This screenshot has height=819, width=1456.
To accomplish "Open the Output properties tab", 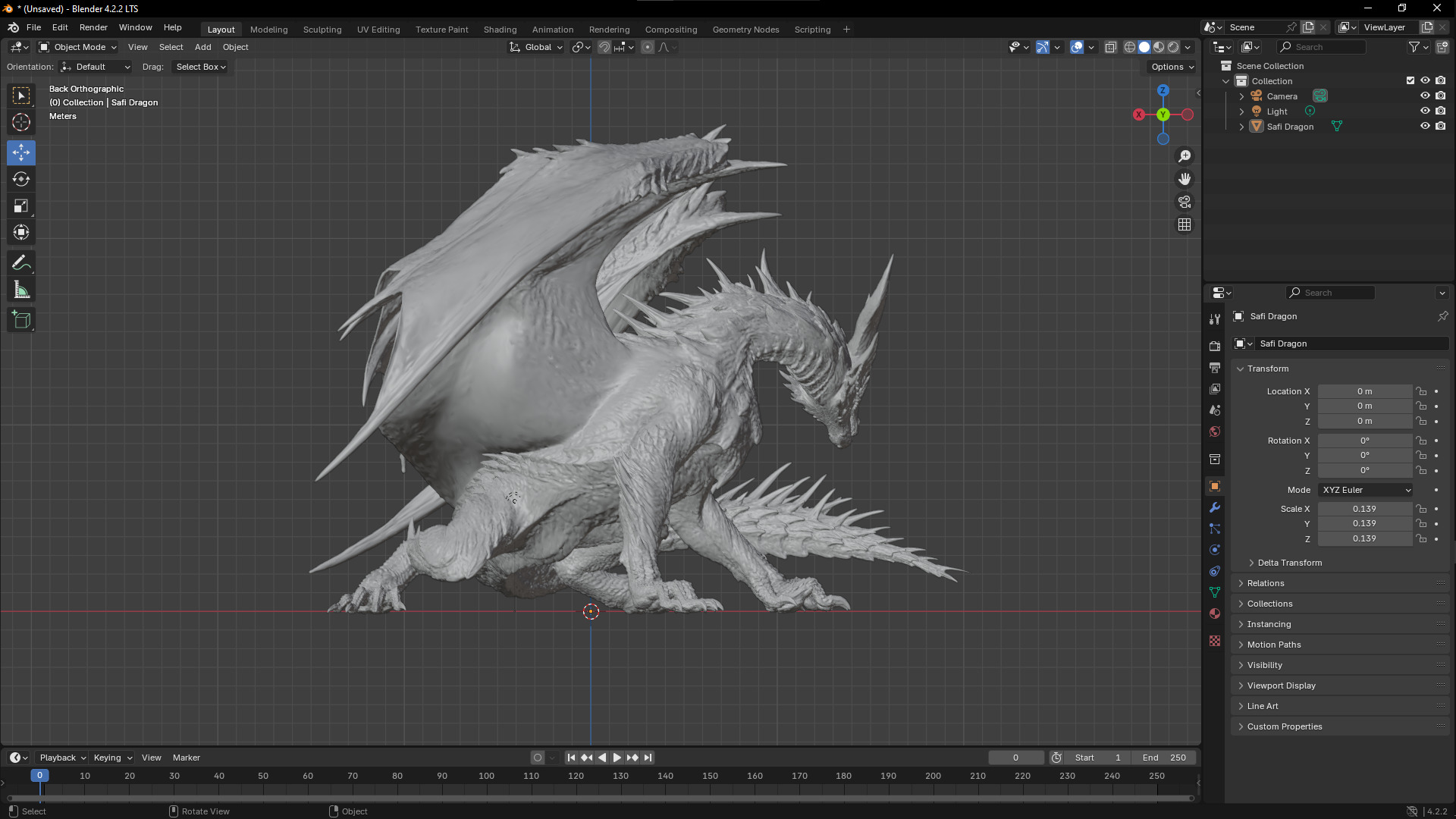I will (x=1215, y=367).
